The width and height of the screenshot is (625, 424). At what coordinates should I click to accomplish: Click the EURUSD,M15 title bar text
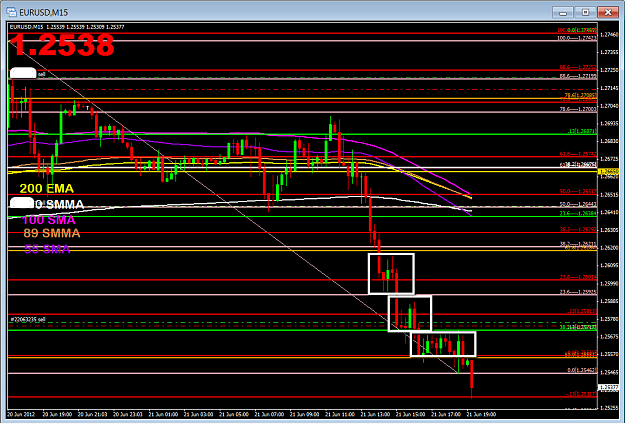click(43, 13)
